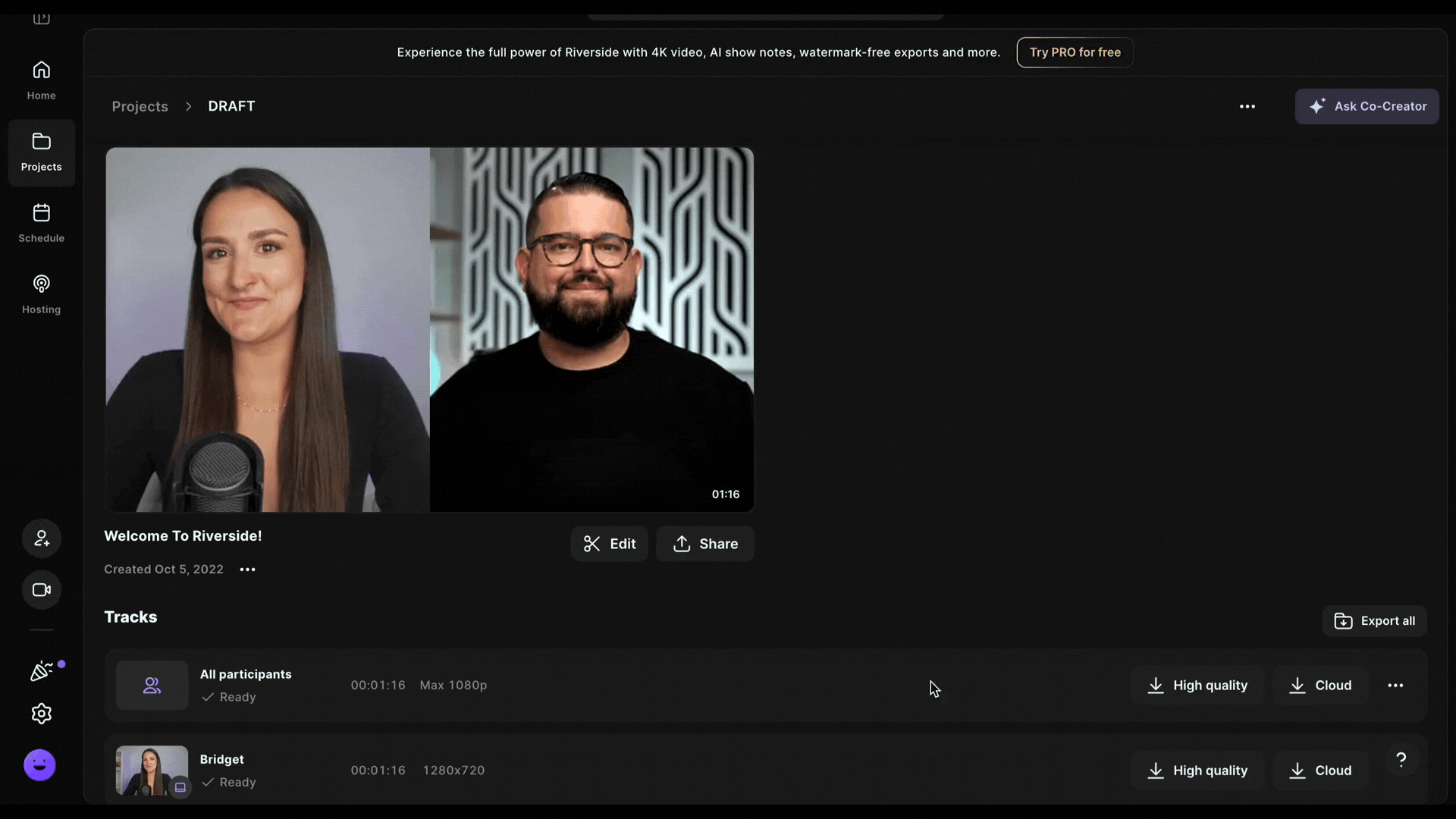Download Bridget's track in High quality
Image resolution: width=1456 pixels, height=819 pixels.
[x=1197, y=770]
